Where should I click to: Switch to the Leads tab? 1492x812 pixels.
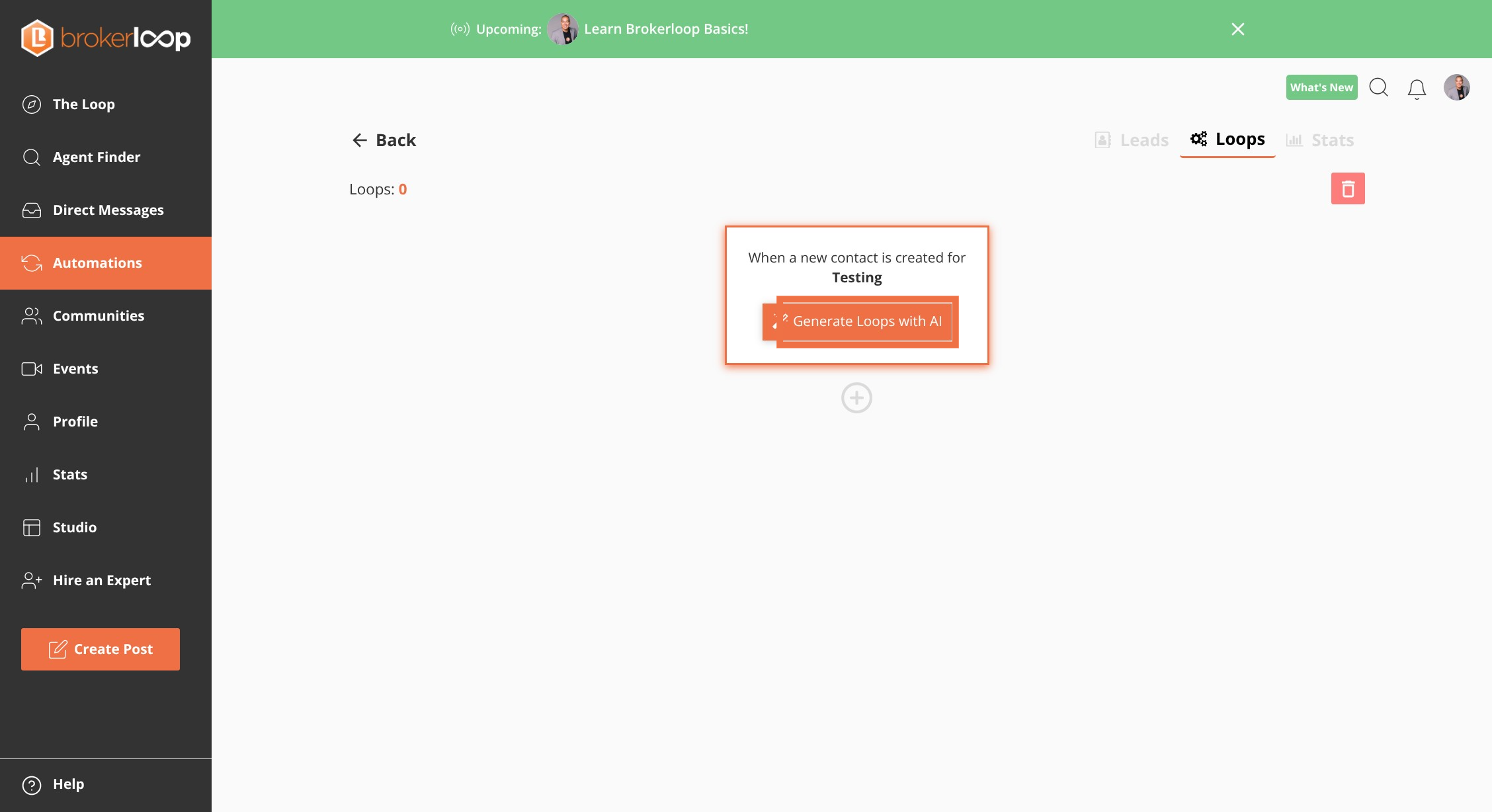coord(1132,140)
